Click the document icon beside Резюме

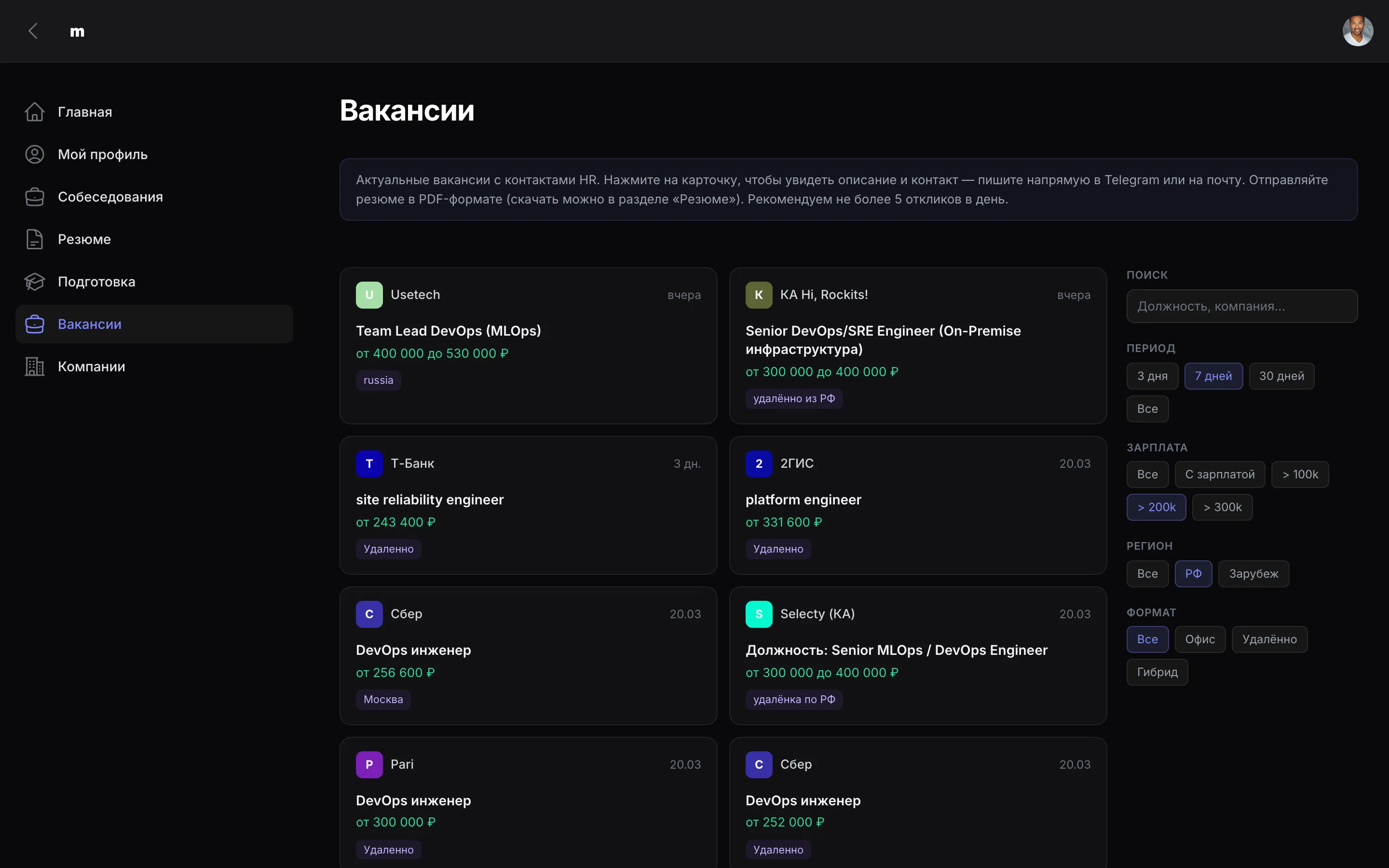[34, 239]
